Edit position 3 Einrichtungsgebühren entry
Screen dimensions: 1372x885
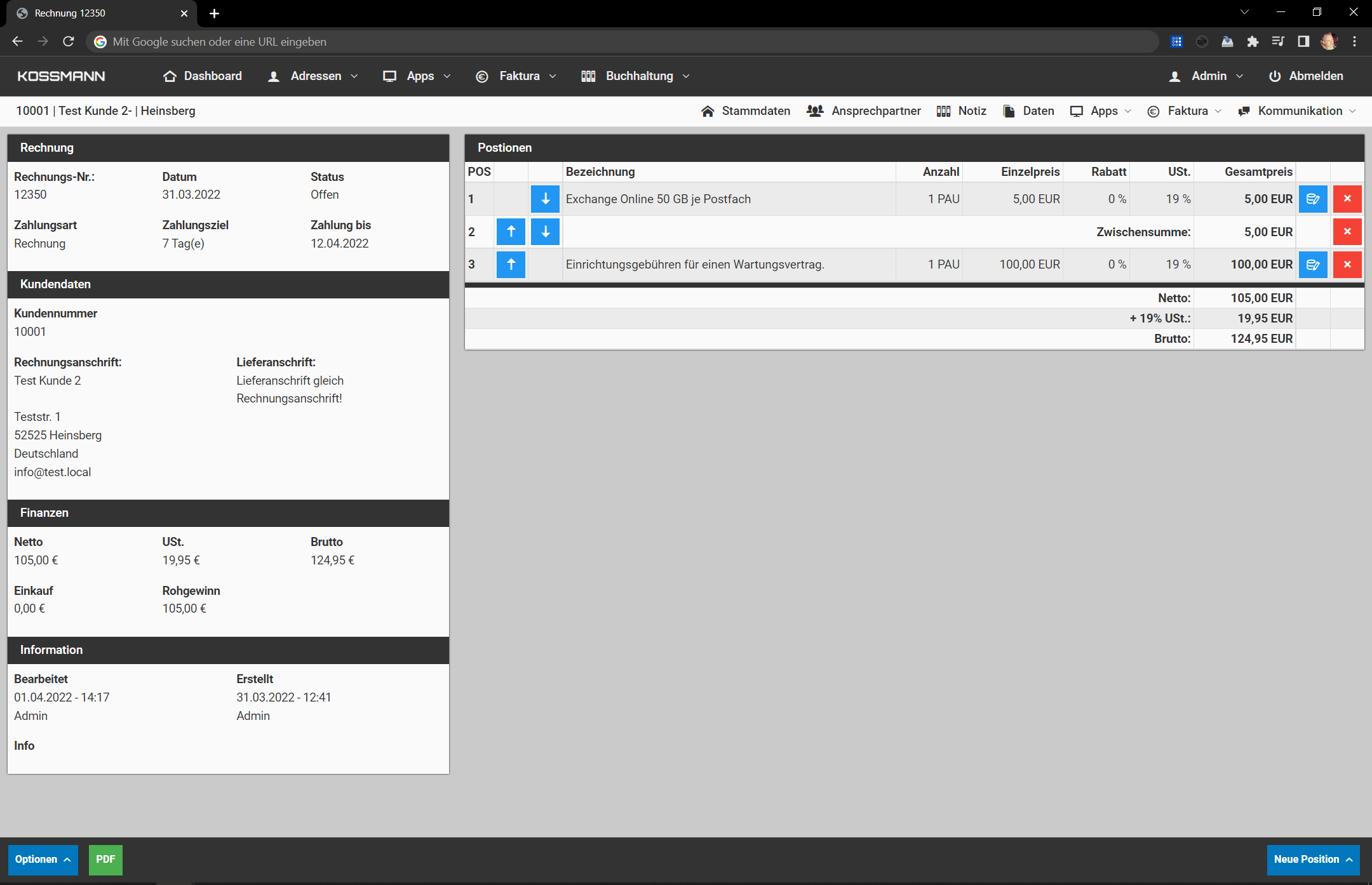[1313, 264]
